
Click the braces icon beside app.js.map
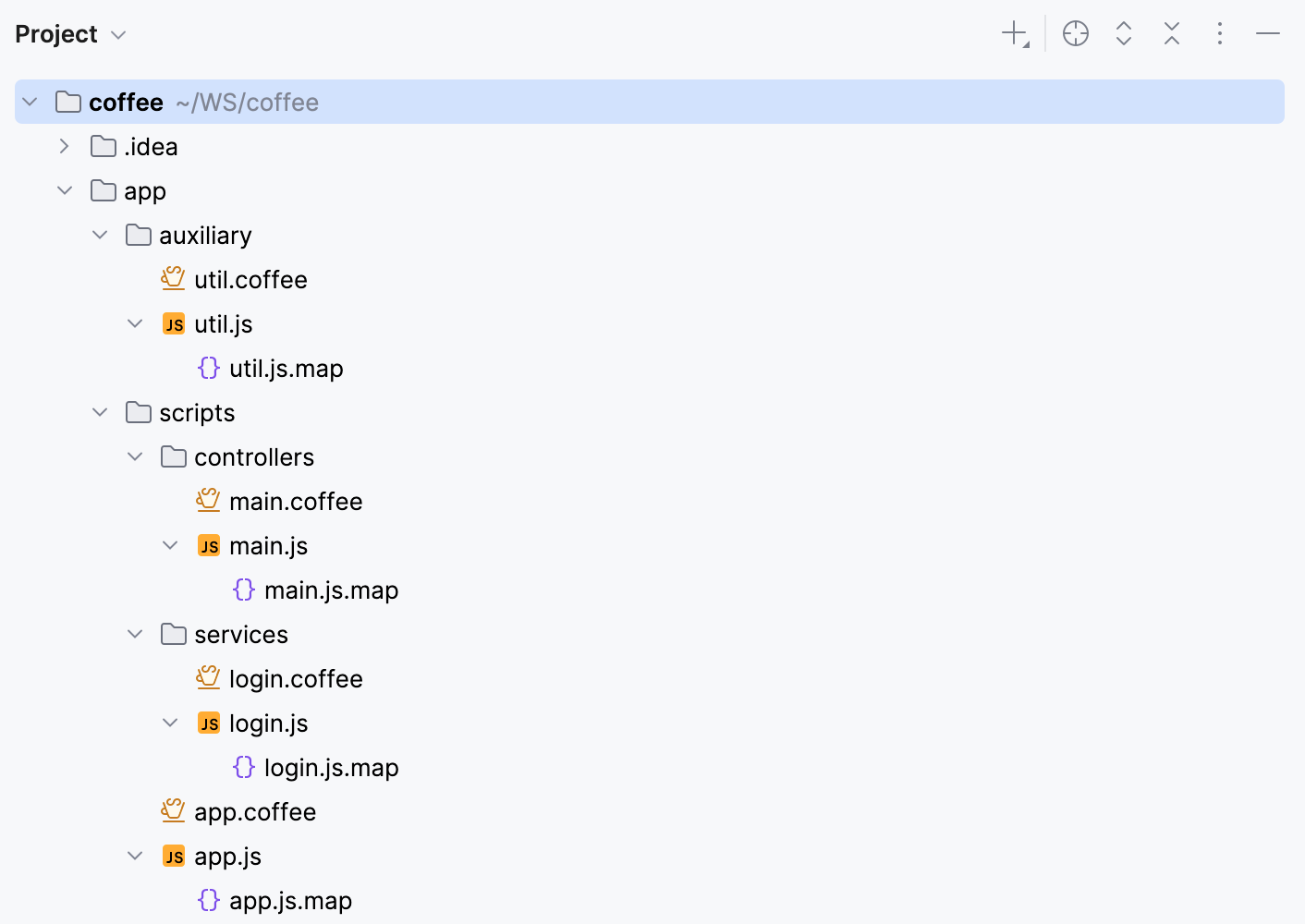[209, 900]
